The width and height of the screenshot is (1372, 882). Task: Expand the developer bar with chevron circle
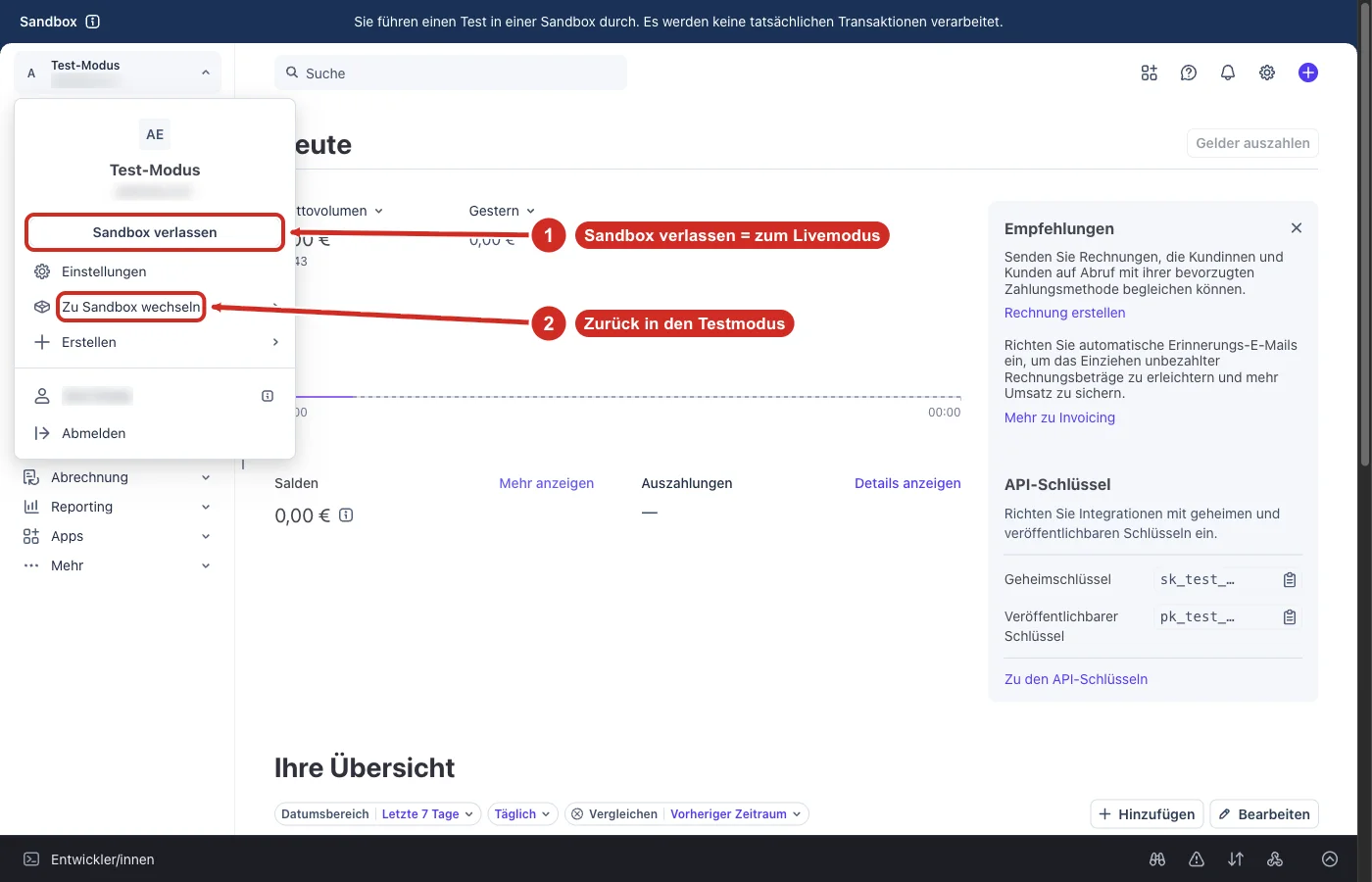pos(1330,859)
